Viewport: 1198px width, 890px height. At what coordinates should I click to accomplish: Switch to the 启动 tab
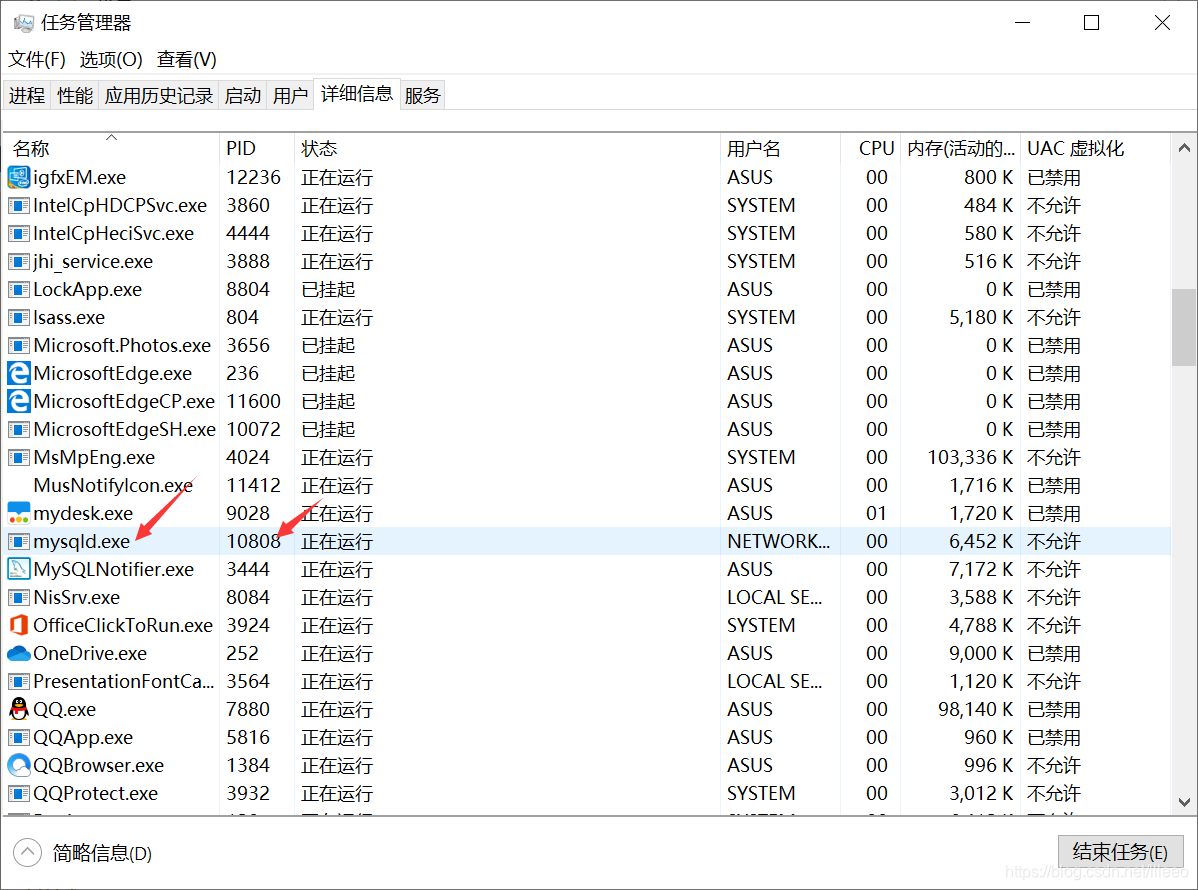(243, 95)
